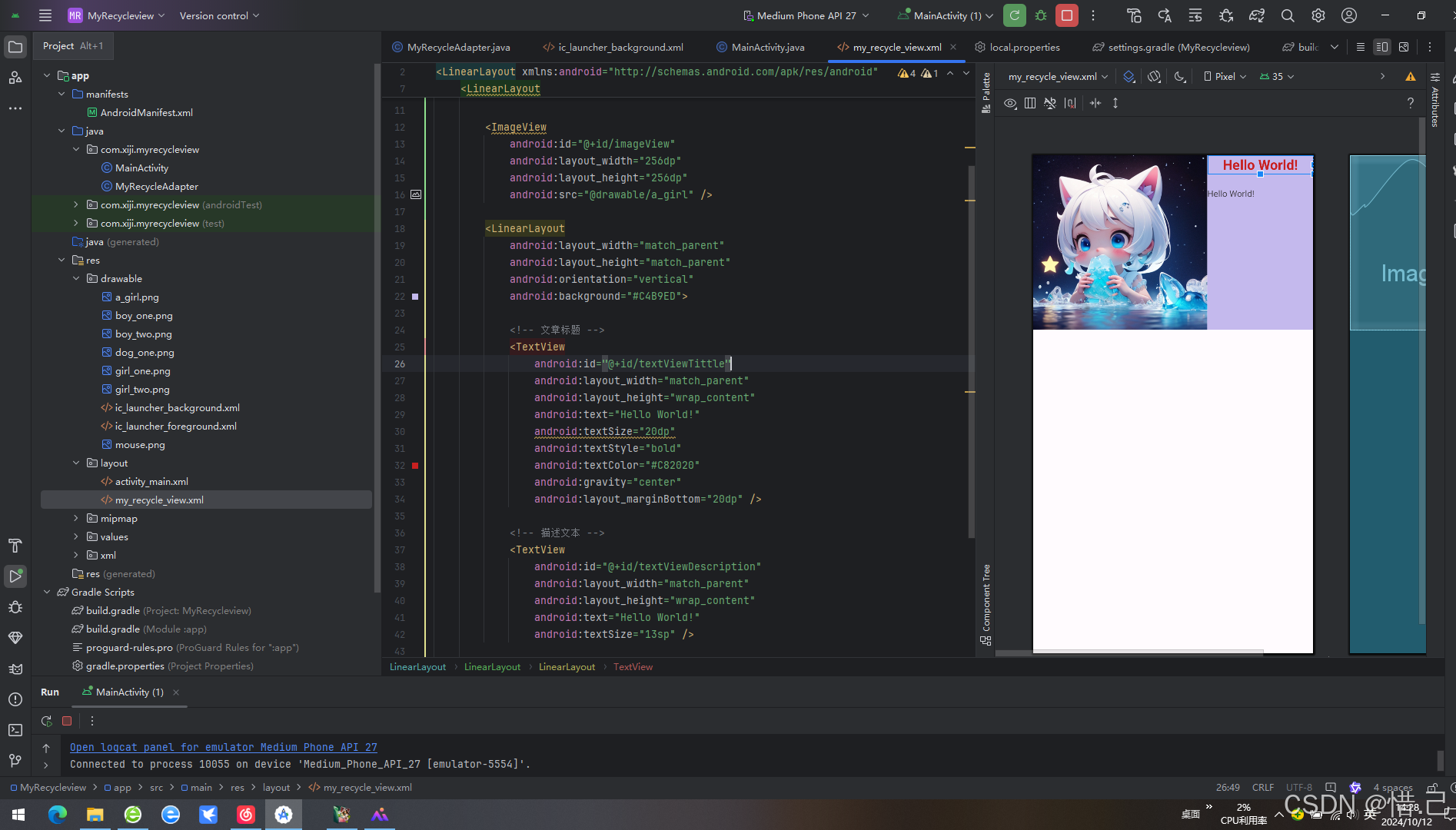Open the Pixel device preview dropdown
The width and height of the screenshot is (1456, 830).
point(1225,76)
